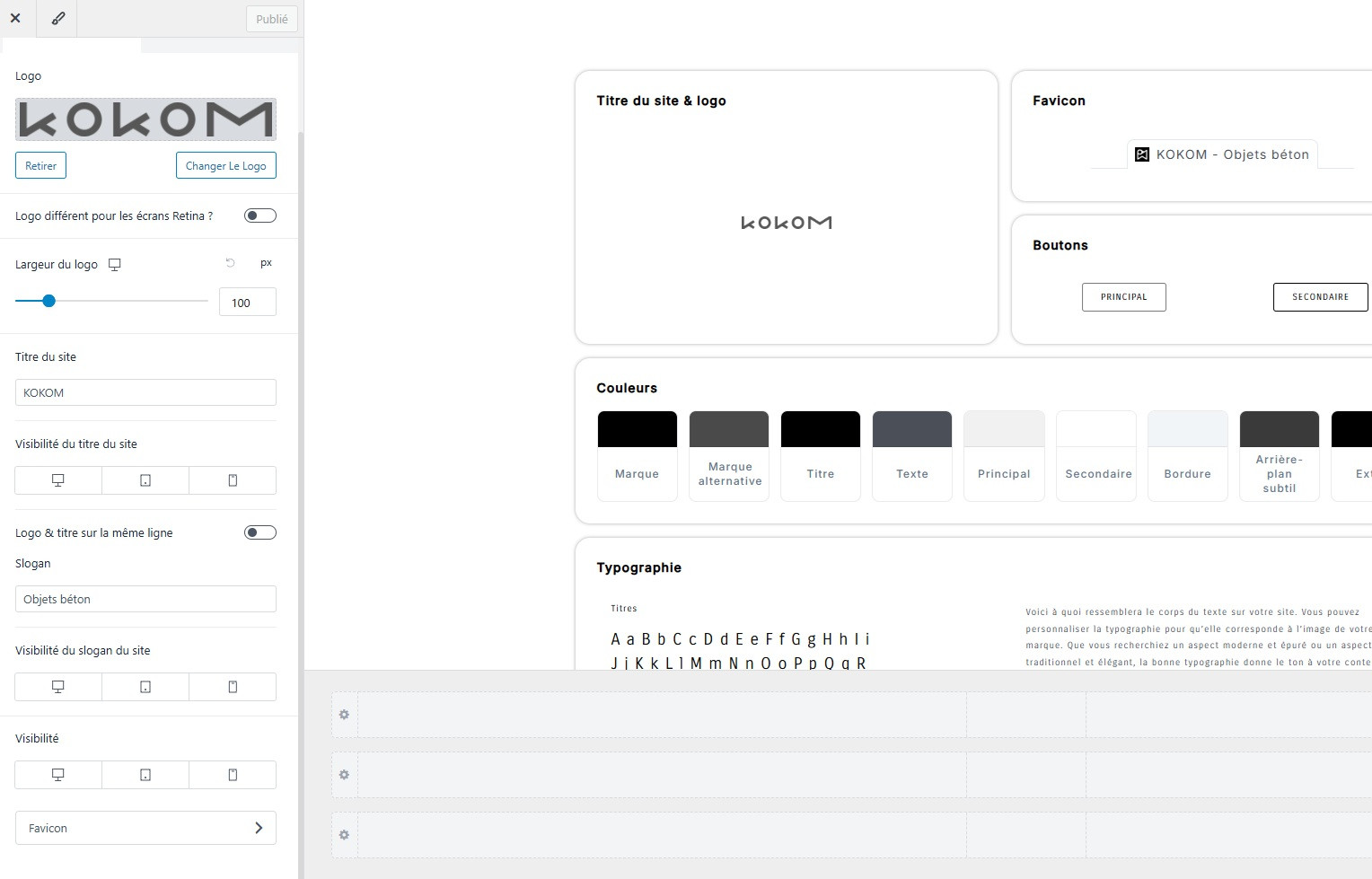Open settings gear of the top builder row
Viewport: 1372px width, 879px height.
[344, 715]
